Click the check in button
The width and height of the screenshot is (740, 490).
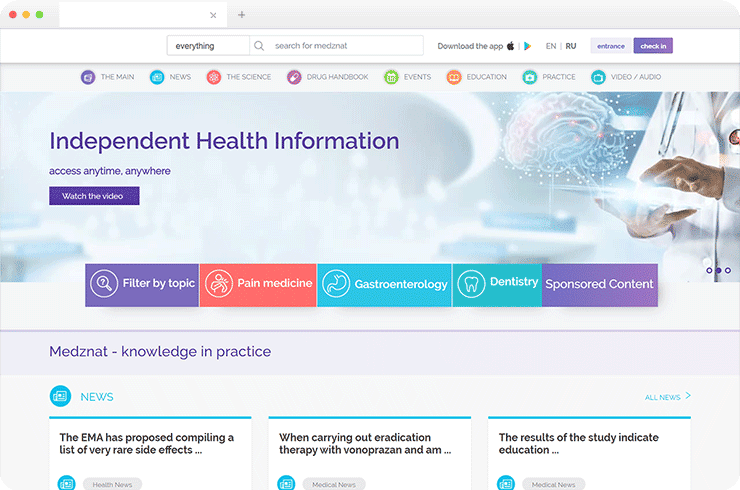pyautogui.click(x=653, y=46)
